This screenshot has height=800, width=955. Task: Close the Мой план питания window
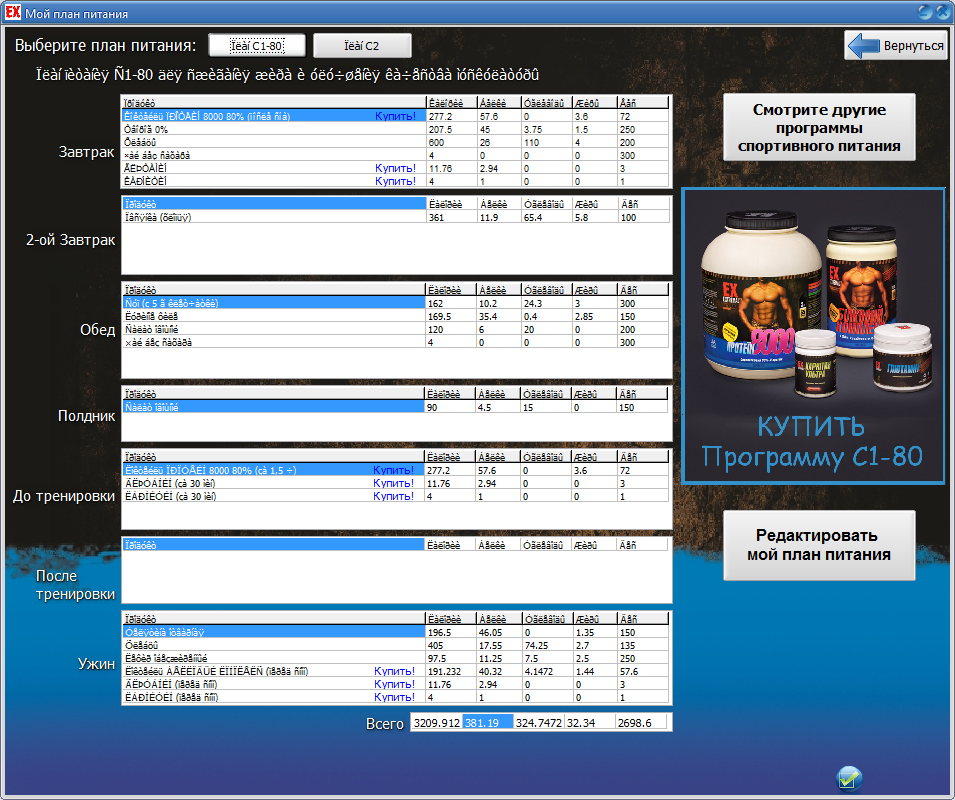(x=942, y=12)
